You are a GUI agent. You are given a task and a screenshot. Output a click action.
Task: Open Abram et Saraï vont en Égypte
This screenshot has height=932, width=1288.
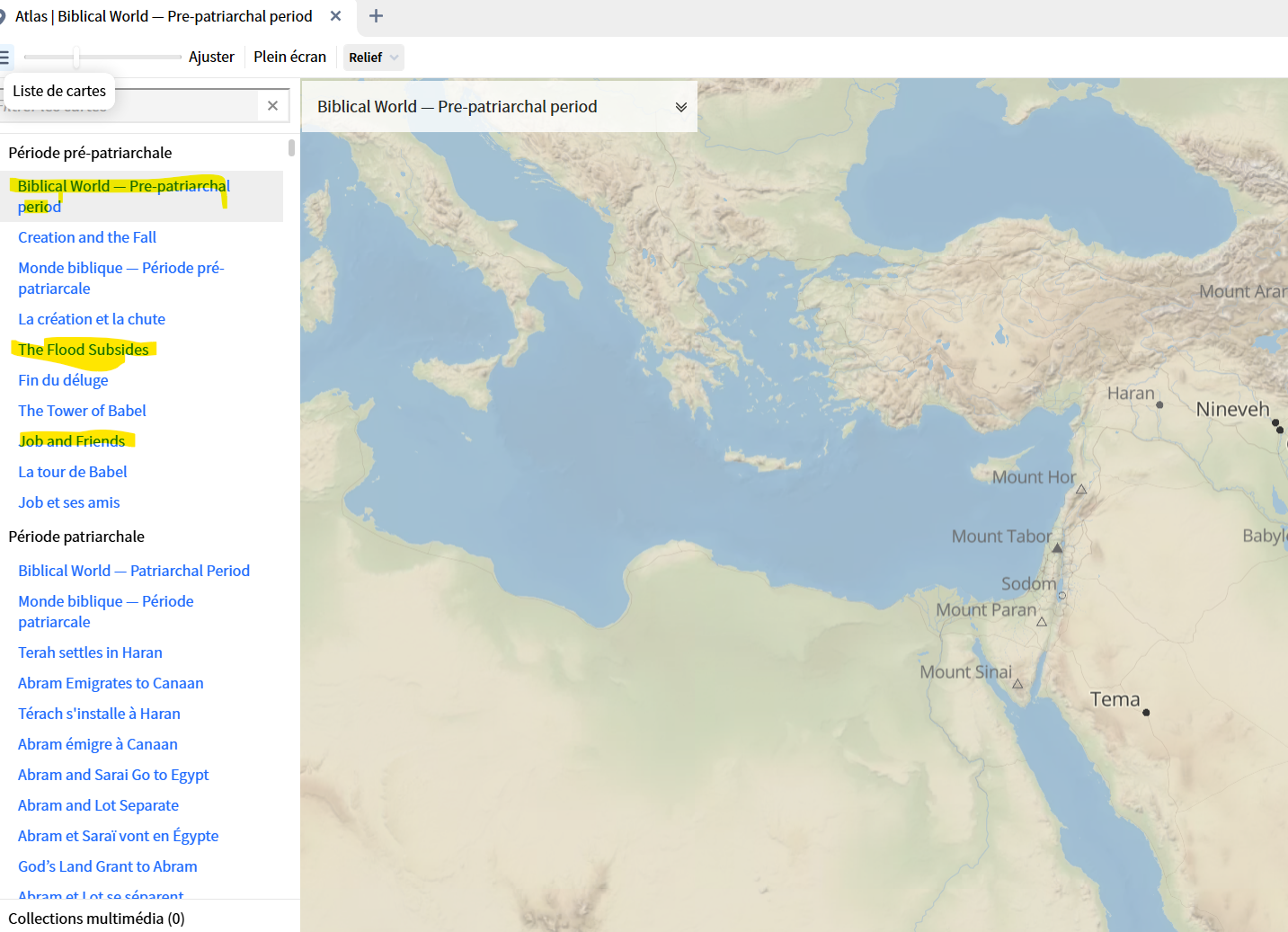pyautogui.click(x=119, y=836)
